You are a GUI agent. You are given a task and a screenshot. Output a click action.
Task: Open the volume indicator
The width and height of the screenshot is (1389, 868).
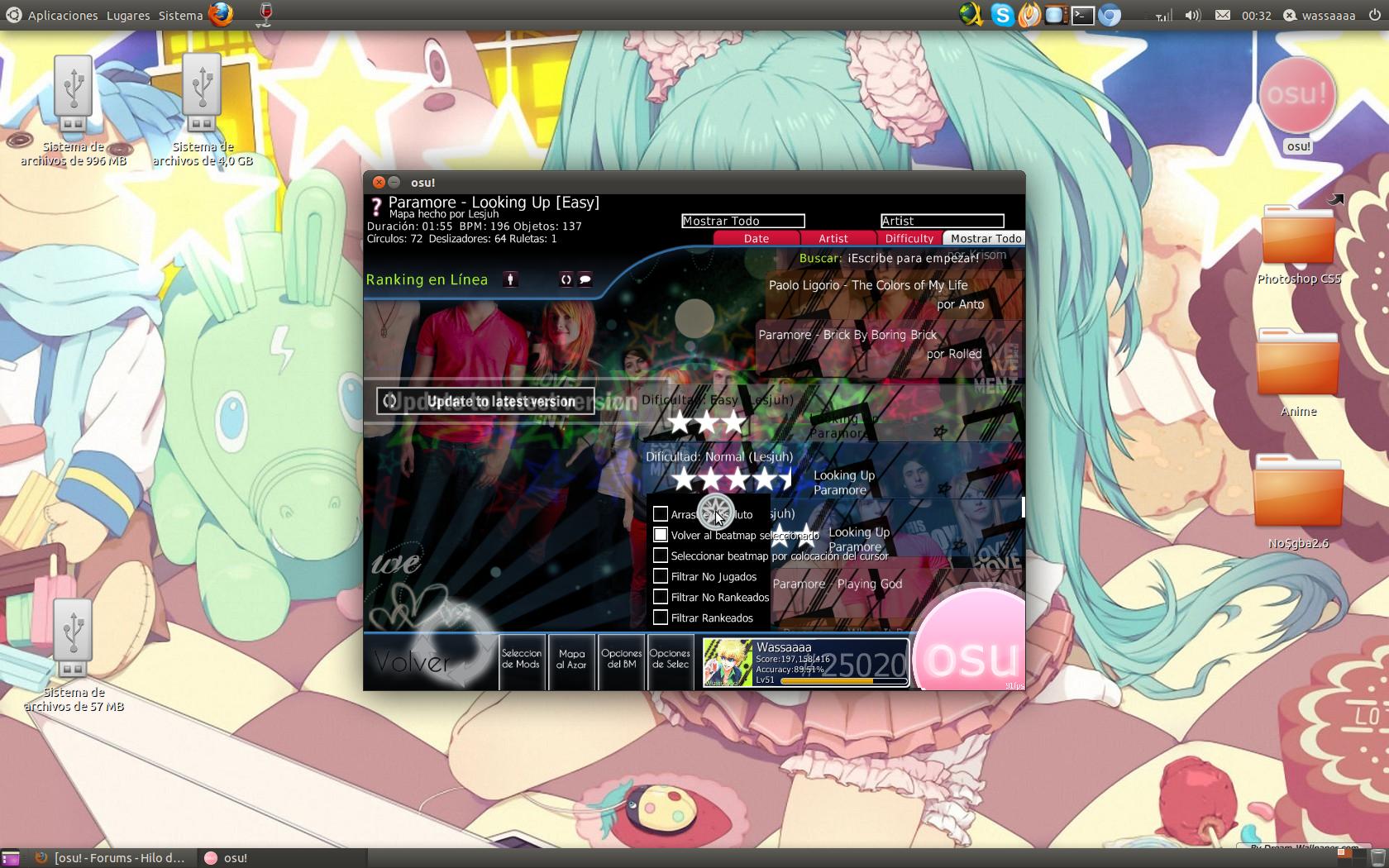click(1192, 15)
